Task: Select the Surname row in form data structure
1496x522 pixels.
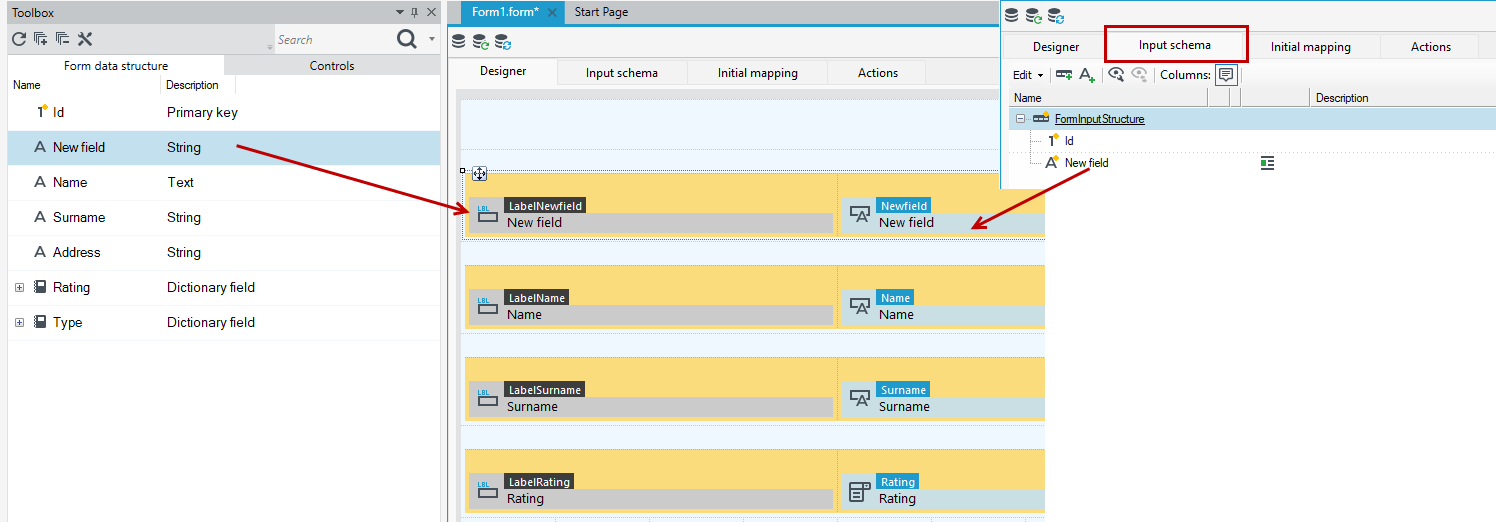Action: click(224, 218)
